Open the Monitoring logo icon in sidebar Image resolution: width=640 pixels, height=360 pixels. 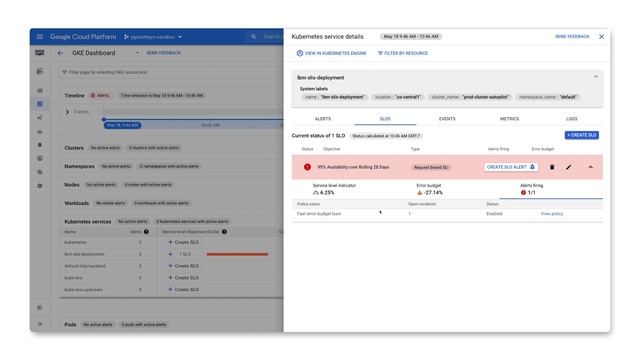click(40, 53)
